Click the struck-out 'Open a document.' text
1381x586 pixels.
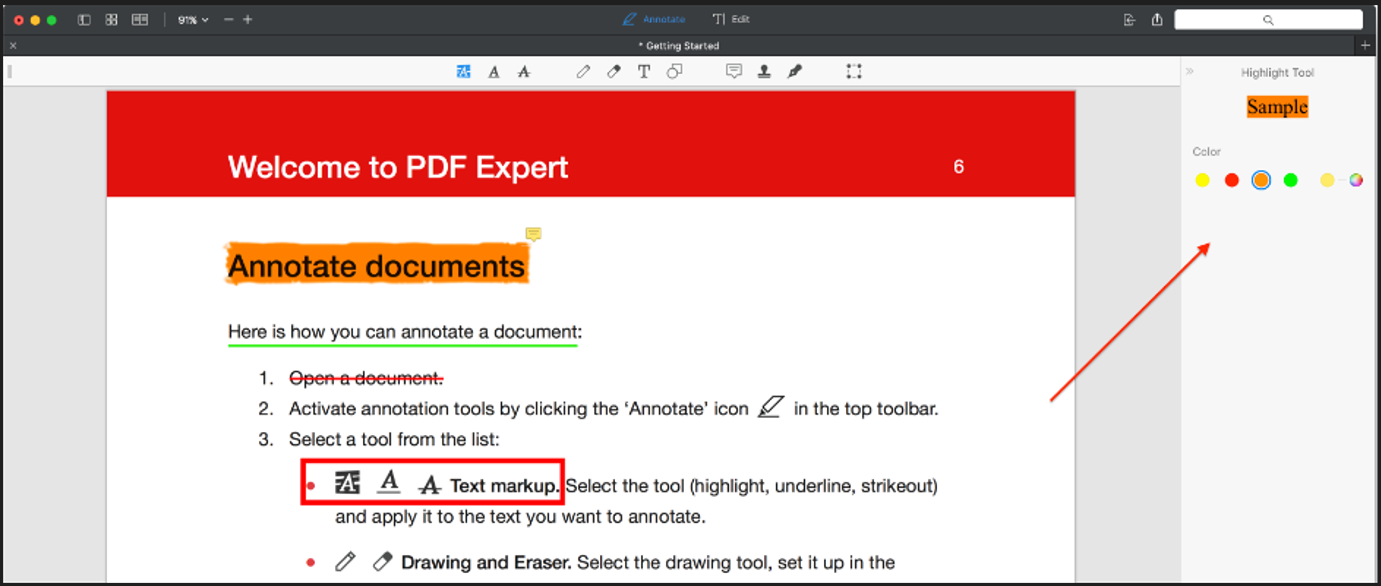point(366,378)
